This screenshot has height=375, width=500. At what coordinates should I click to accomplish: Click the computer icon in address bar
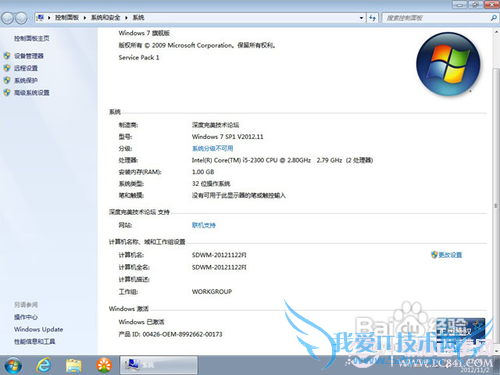click(40, 18)
